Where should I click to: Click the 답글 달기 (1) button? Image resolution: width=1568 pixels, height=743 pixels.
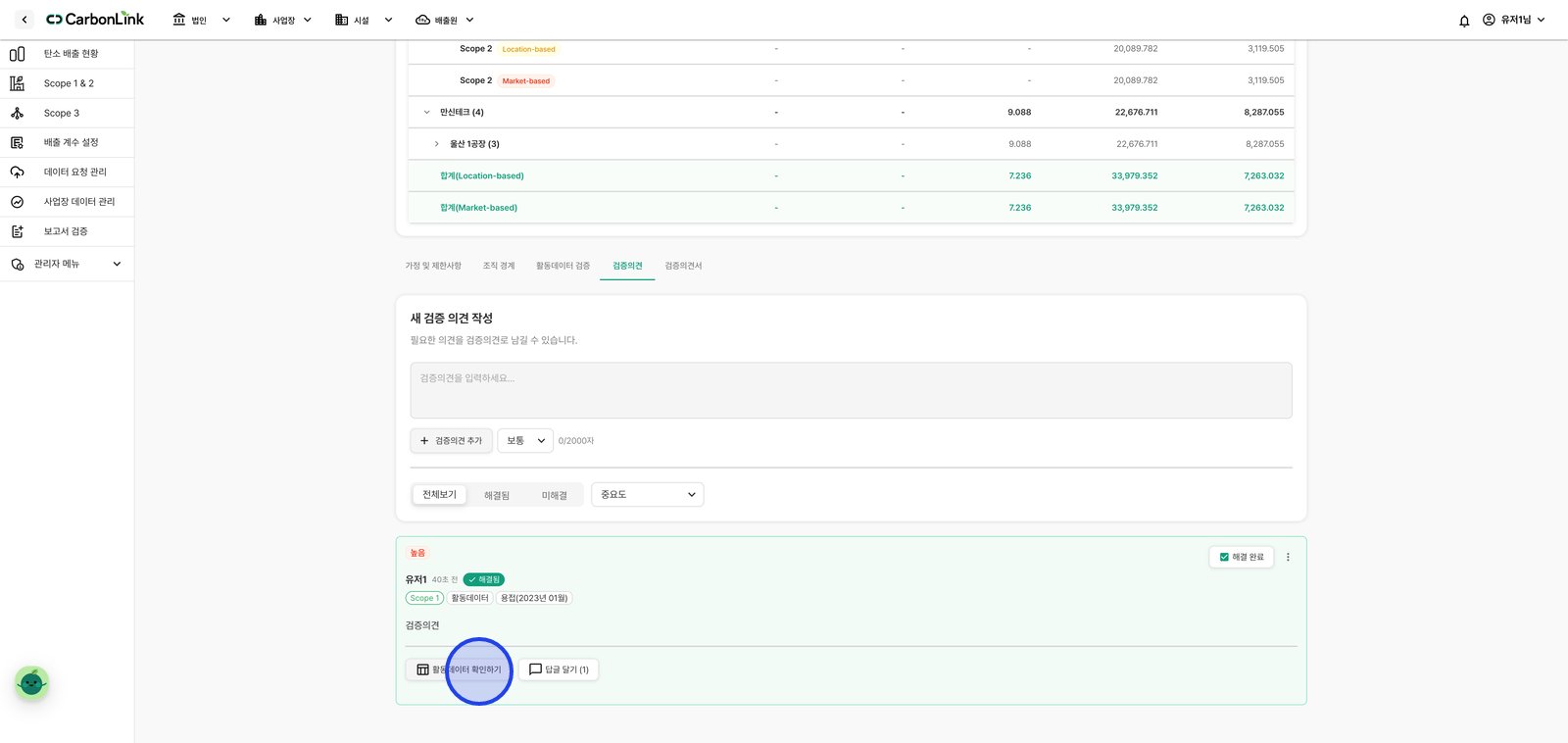[559, 669]
